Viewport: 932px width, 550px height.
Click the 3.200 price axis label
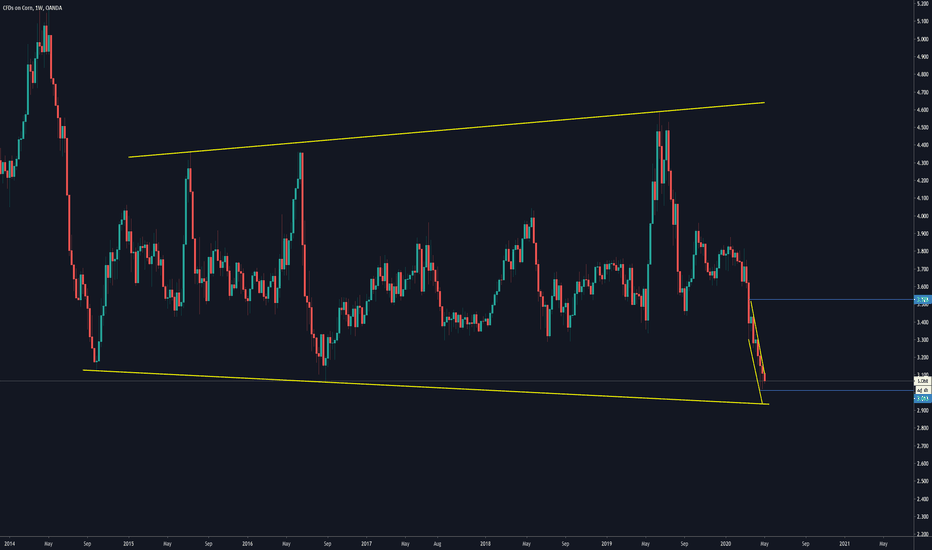tap(922, 357)
